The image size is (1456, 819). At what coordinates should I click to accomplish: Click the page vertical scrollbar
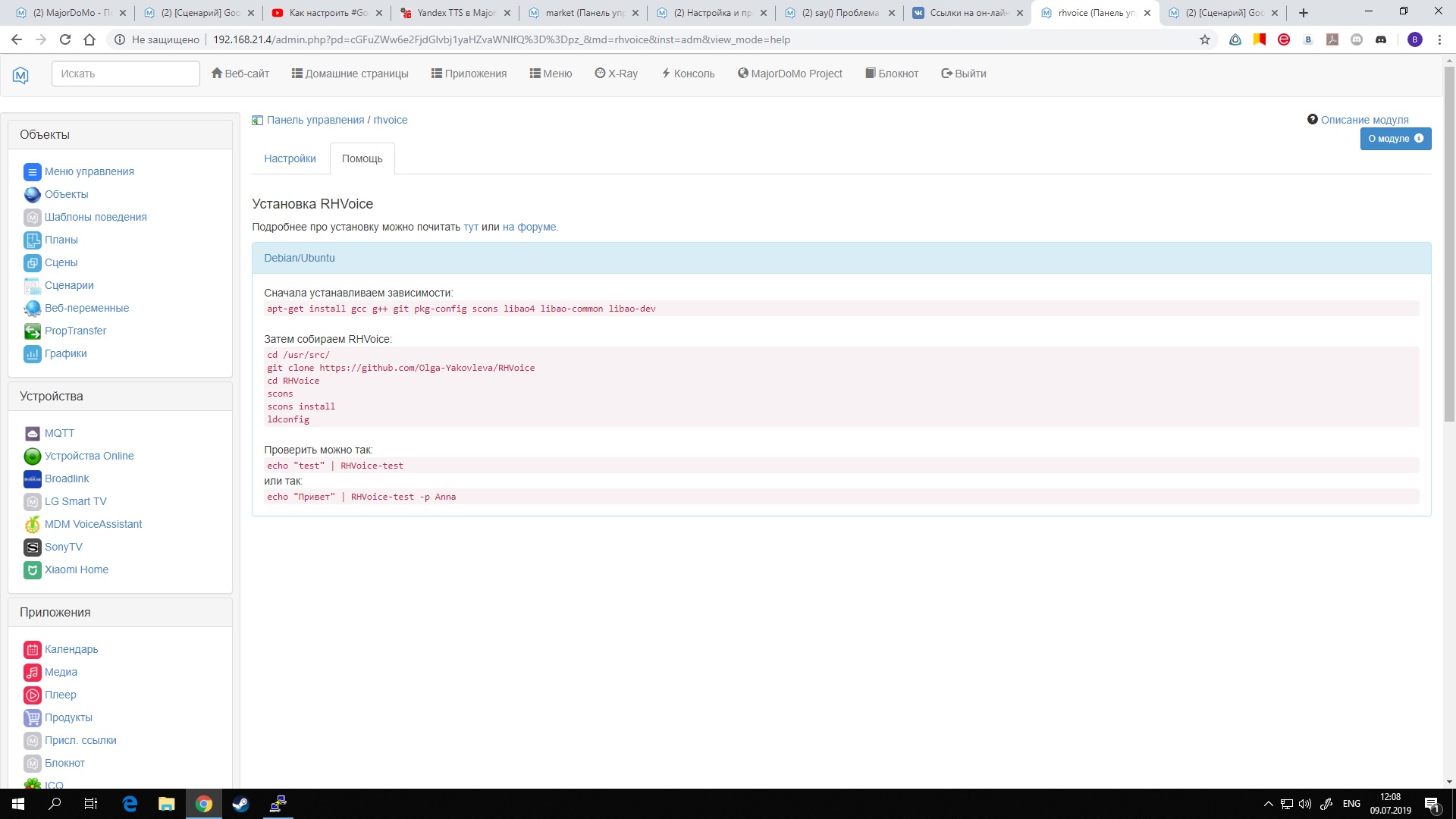pos(1449,243)
